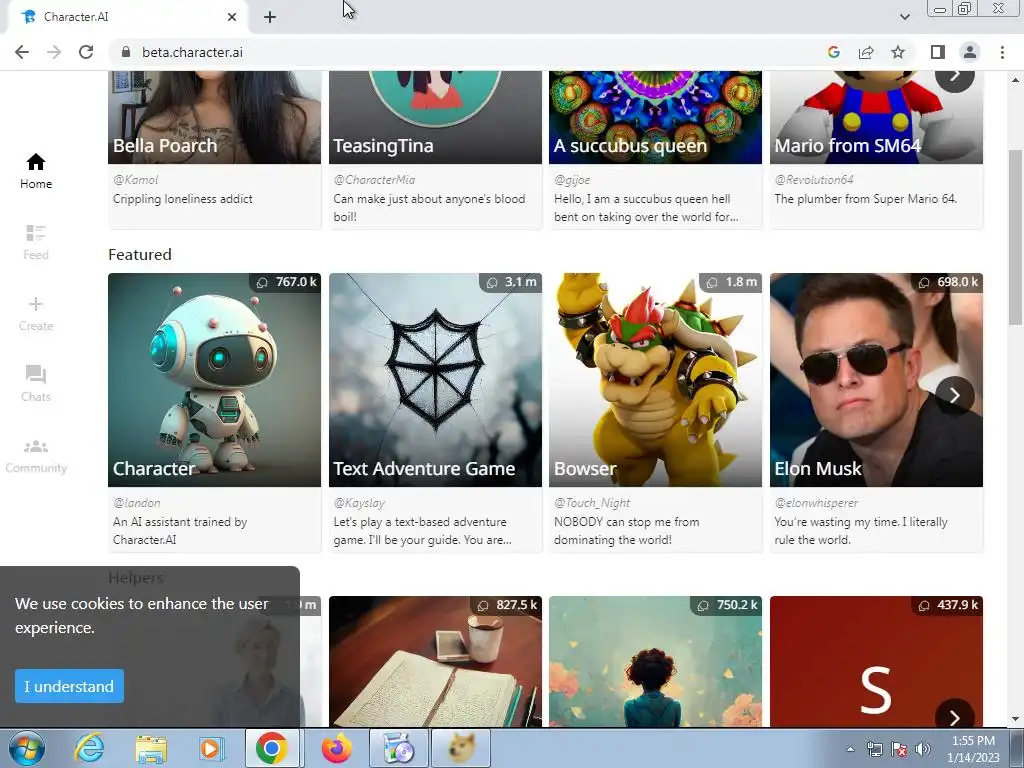
Task: Open Community in the sidebar
Action: pyautogui.click(x=36, y=456)
